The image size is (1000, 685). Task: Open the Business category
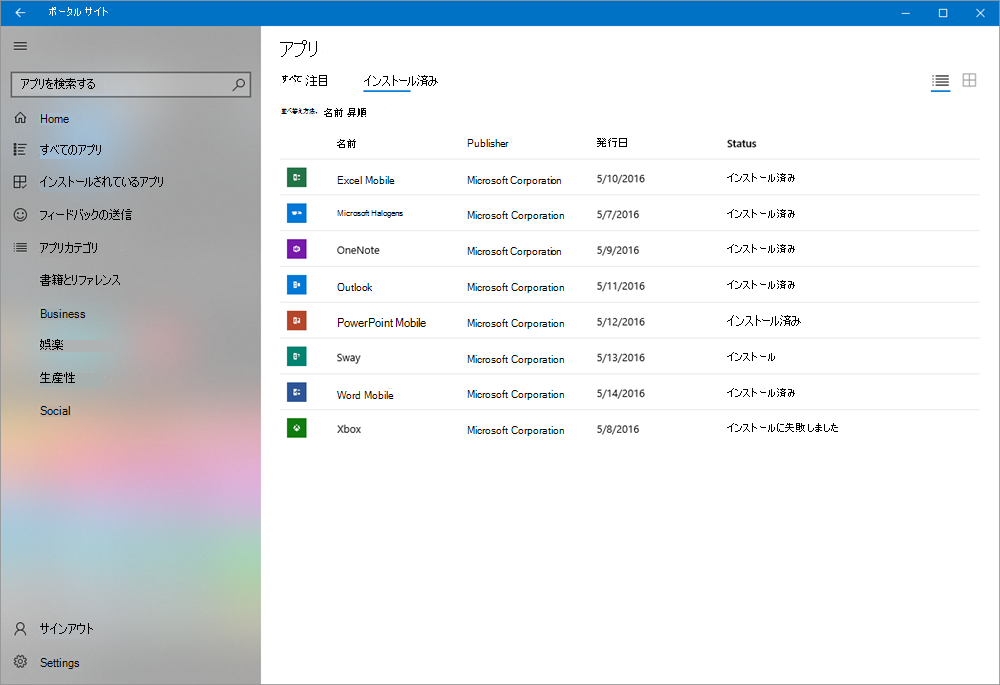(x=62, y=314)
